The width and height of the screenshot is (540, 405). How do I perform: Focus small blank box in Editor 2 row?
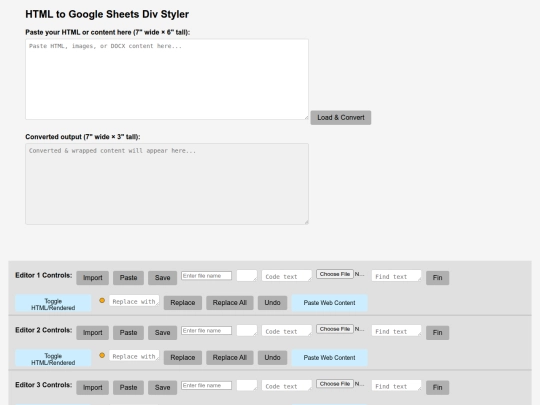(247, 330)
